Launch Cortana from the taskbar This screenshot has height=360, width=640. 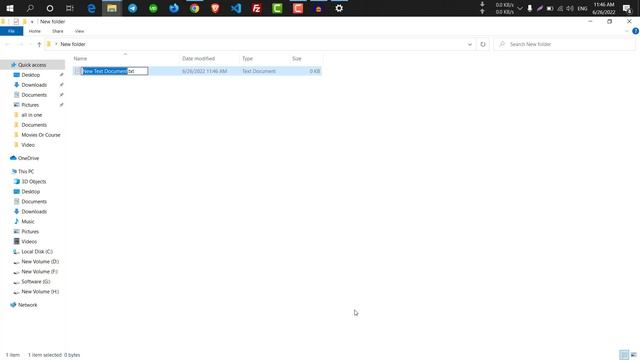point(50,8)
